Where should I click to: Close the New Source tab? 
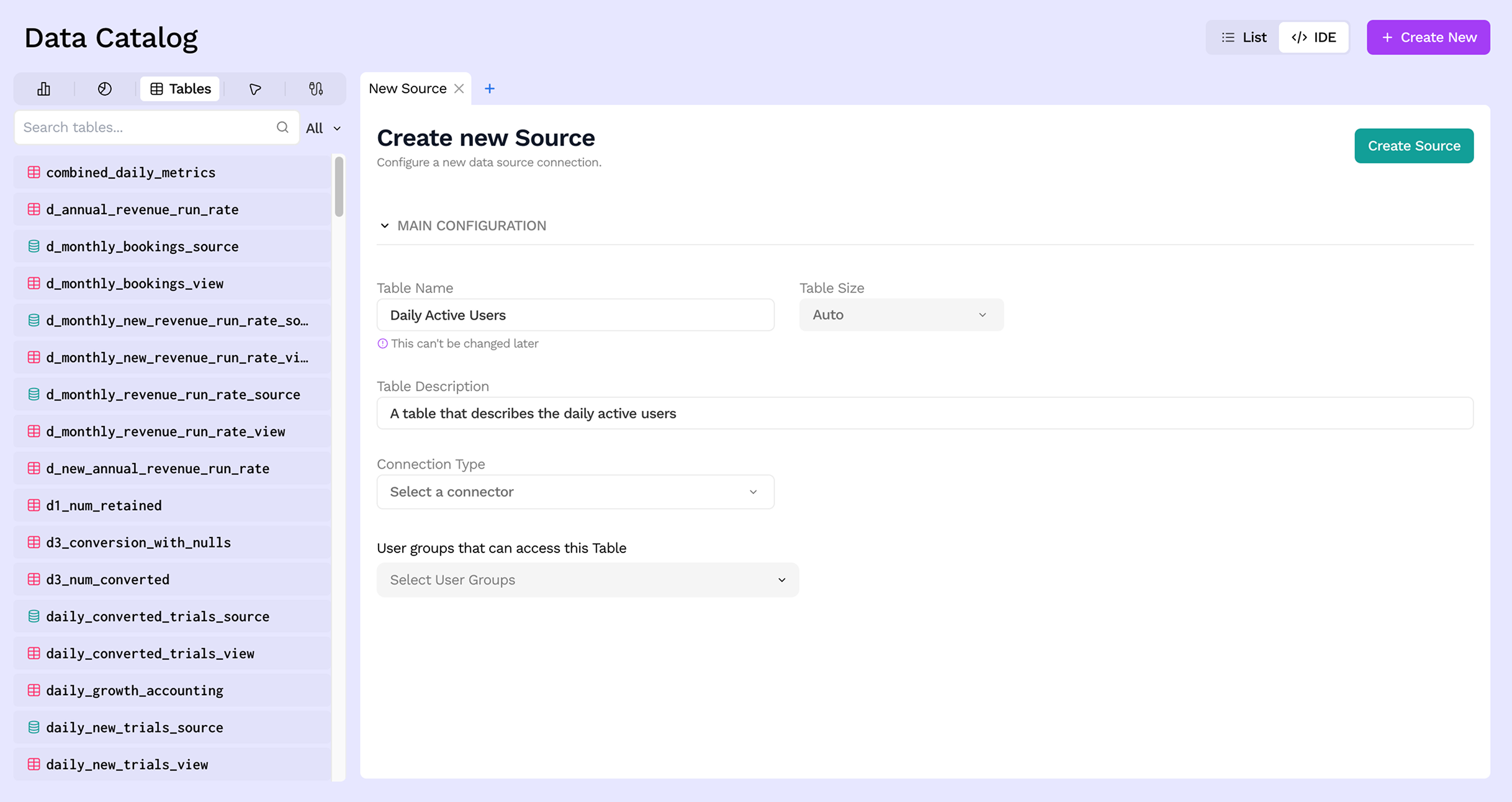pyautogui.click(x=459, y=89)
